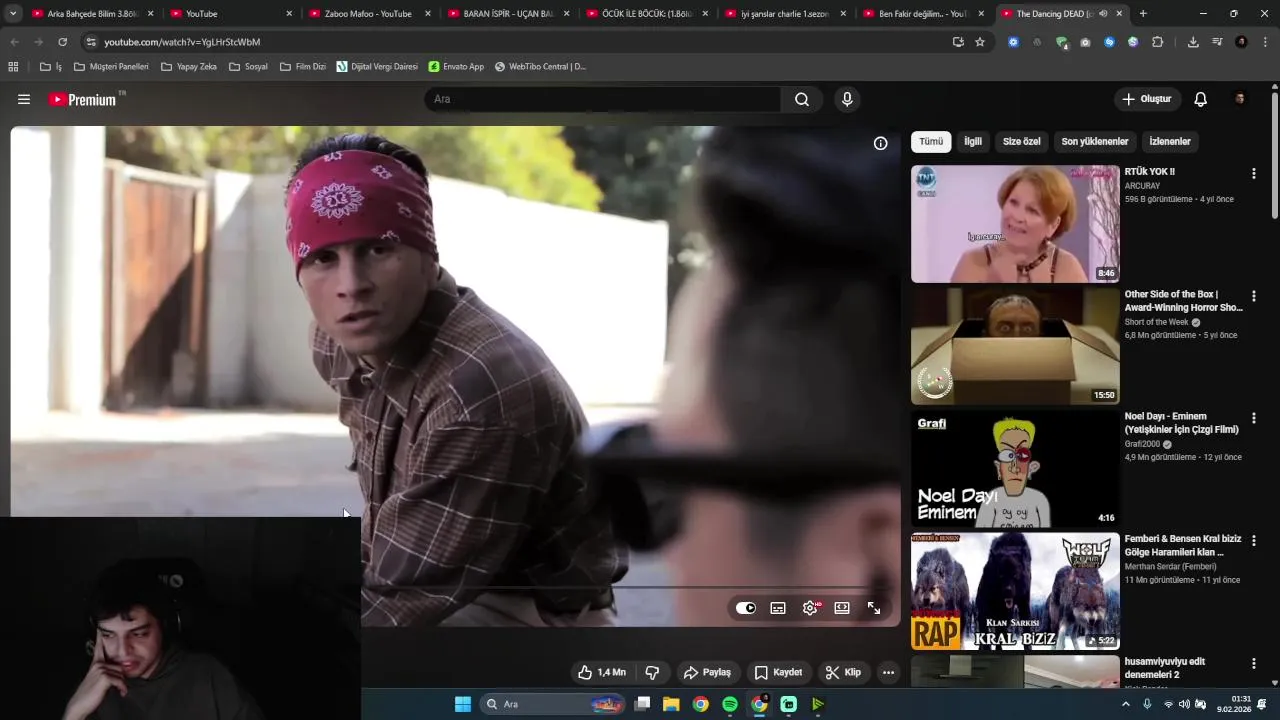Image resolution: width=1280 pixels, height=720 pixels.
Task: Toggle subtitles in video player
Action: coord(778,608)
